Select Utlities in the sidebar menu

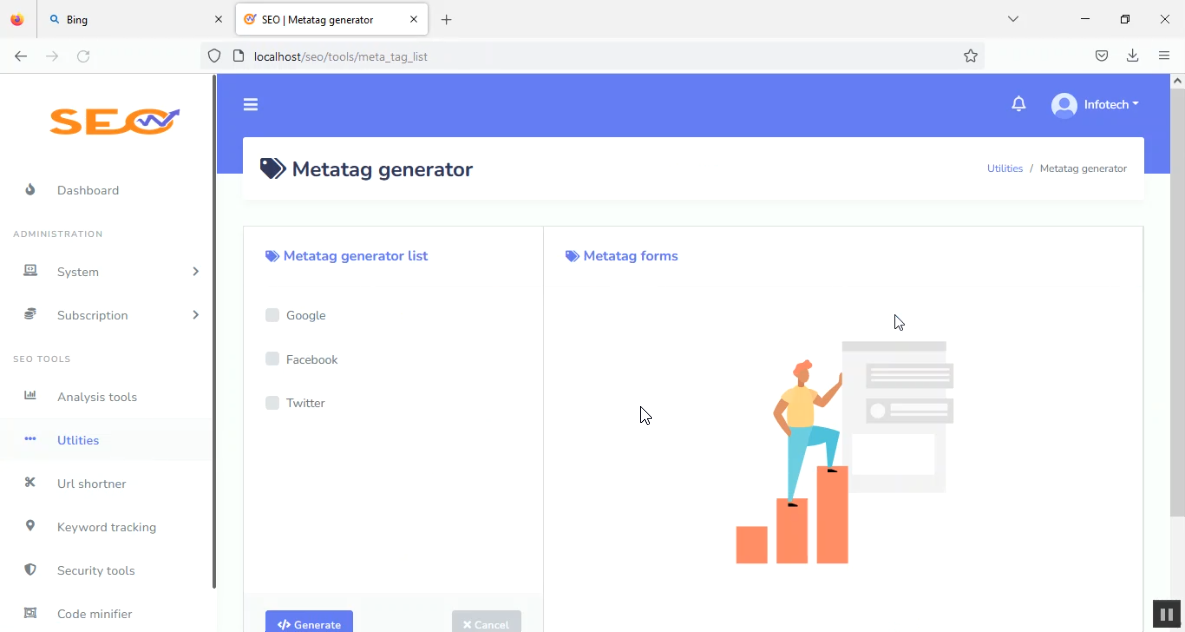point(78,440)
